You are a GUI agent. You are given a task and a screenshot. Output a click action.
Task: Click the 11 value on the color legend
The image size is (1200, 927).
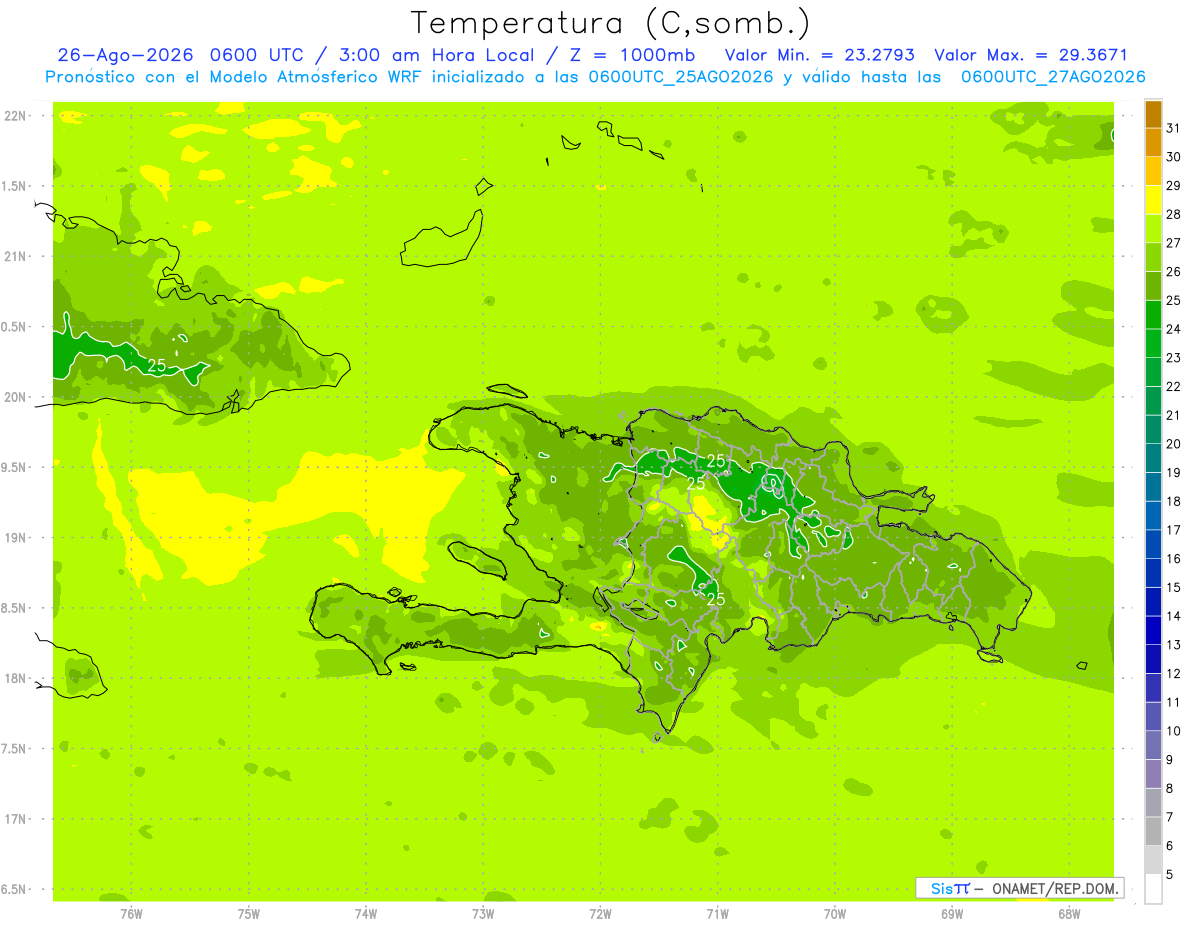pyautogui.click(x=1173, y=702)
